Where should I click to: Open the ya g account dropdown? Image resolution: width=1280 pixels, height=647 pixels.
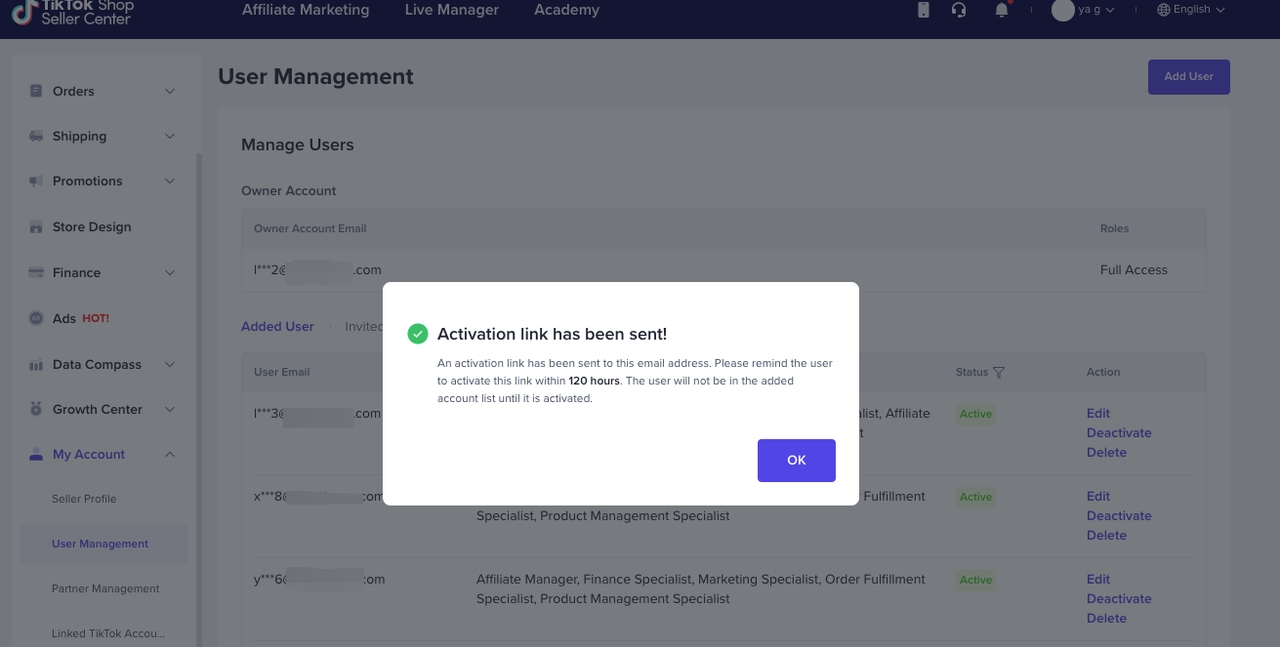click(1083, 10)
